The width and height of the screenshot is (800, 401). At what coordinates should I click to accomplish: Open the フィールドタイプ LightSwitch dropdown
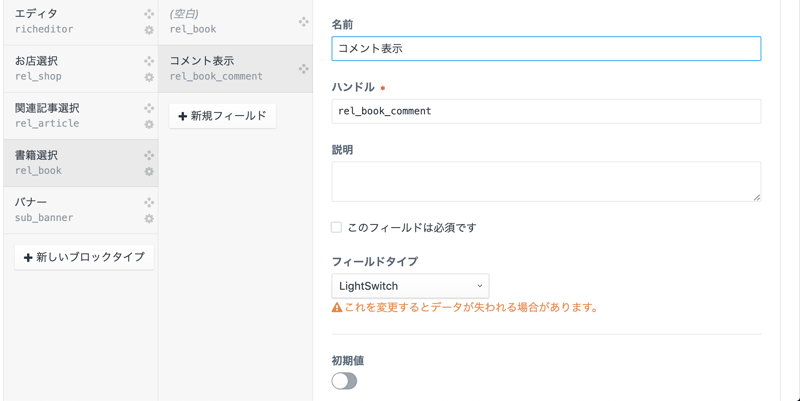pos(410,286)
